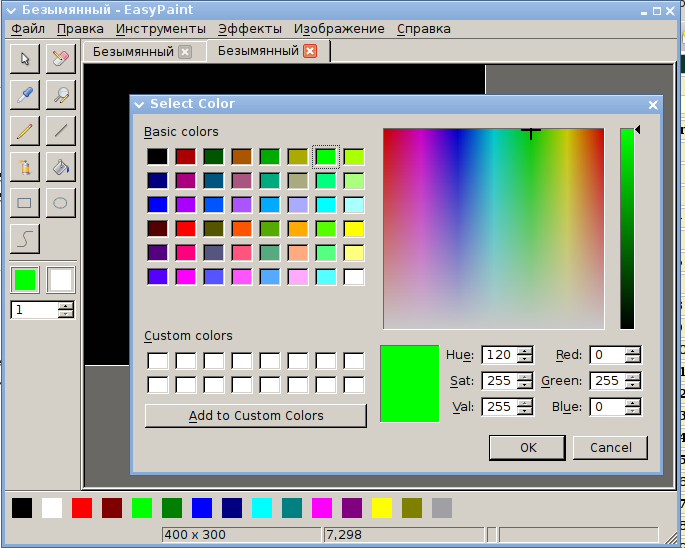Screen dimensions: 685x548
Task: Open the Select Color title bar menu chevron
Action: click(139, 104)
